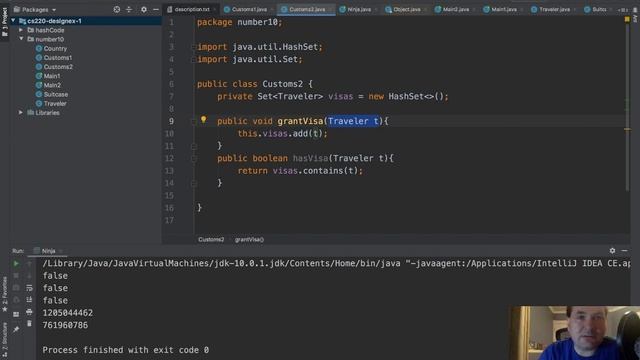Toggle soft-wrap in console output
This screenshot has height=360, width=640.
tap(29, 288)
